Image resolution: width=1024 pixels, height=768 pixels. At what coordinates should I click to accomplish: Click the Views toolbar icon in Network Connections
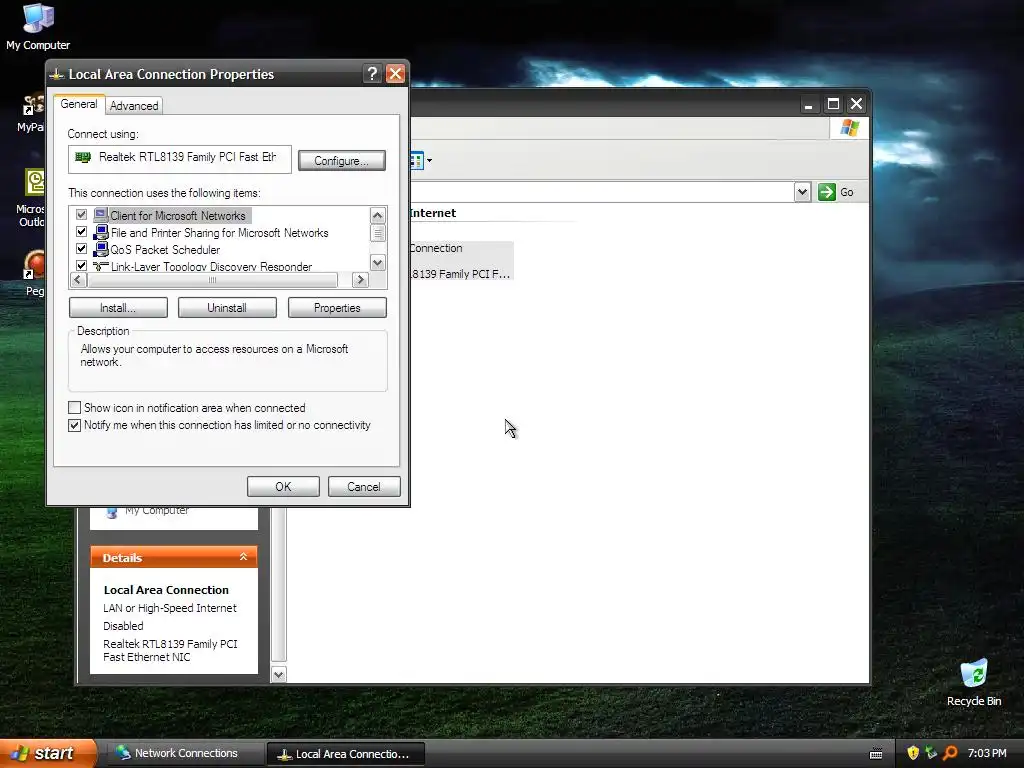(417, 160)
